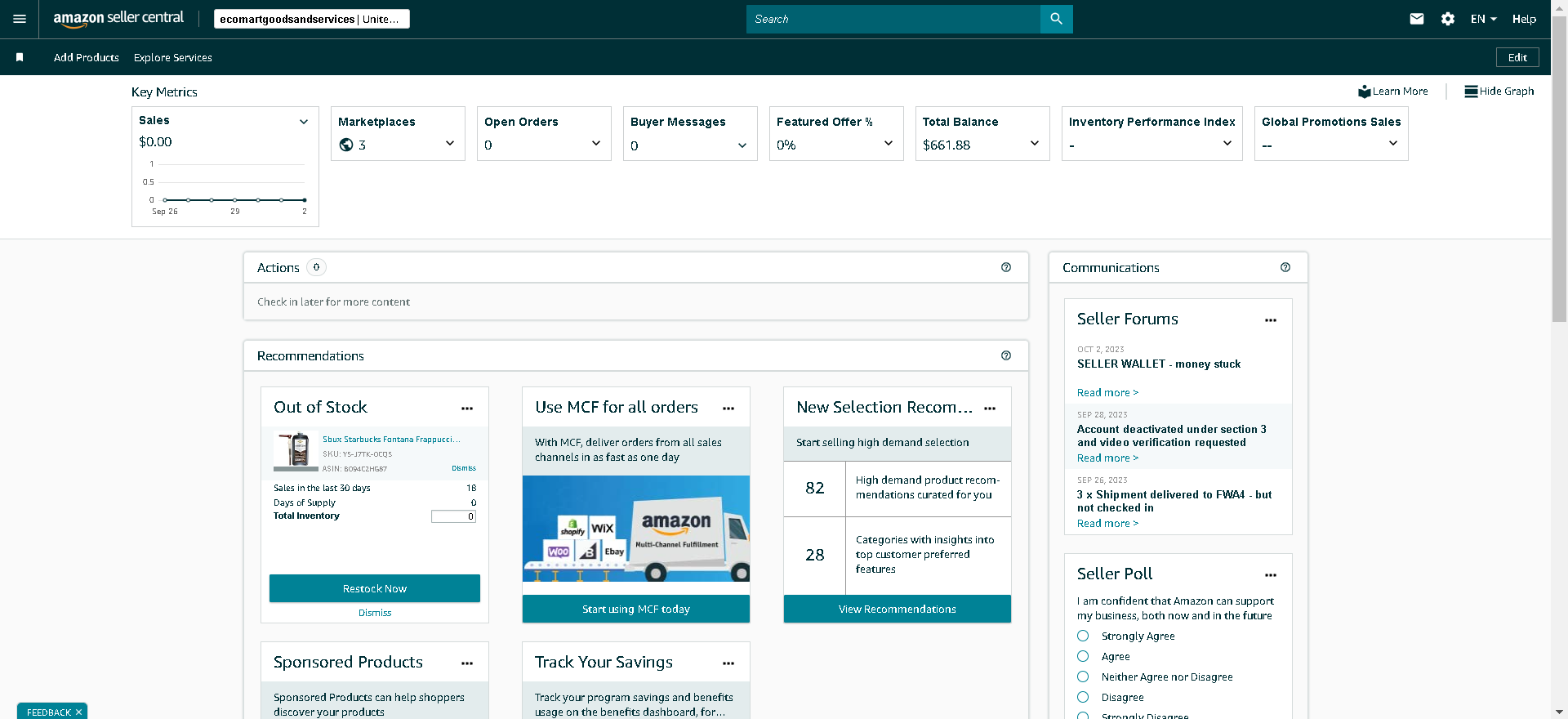Open Use MCF card options menu
Screen dimensions: 1568x719
pyautogui.click(x=728, y=409)
